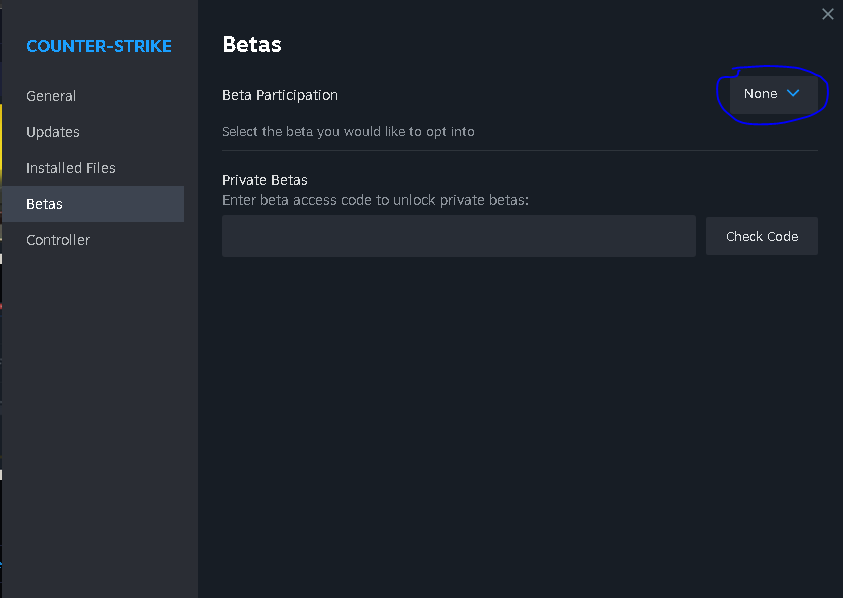Open the General settings tab
The image size is (843, 598).
point(51,96)
